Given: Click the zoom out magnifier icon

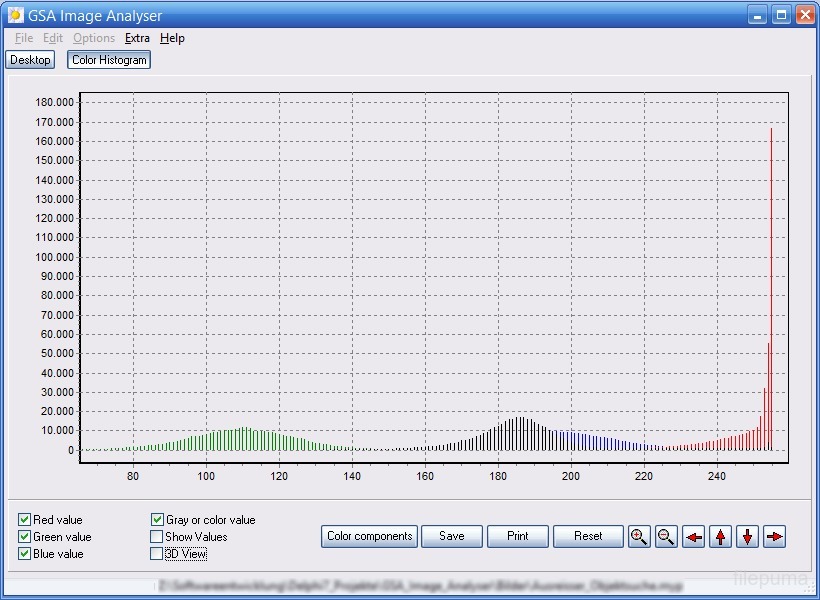Looking at the screenshot, I should pos(666,537).
